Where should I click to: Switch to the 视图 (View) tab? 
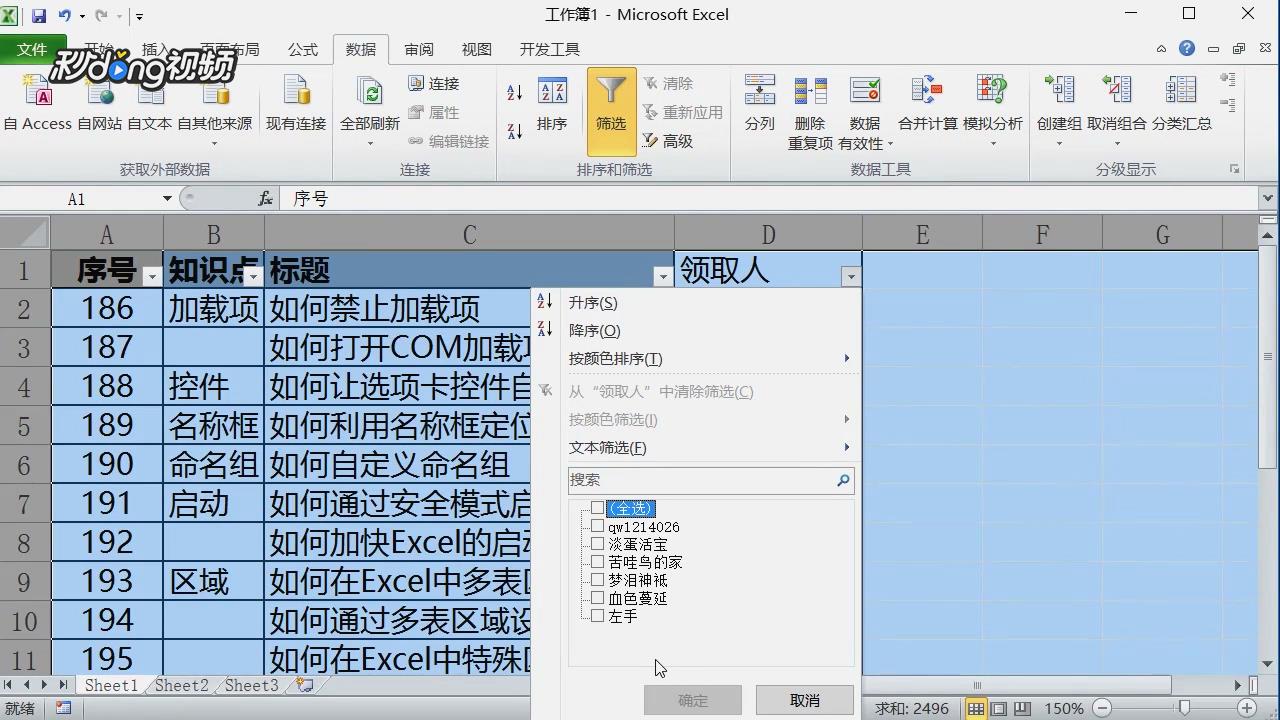(x=477, y=49)
